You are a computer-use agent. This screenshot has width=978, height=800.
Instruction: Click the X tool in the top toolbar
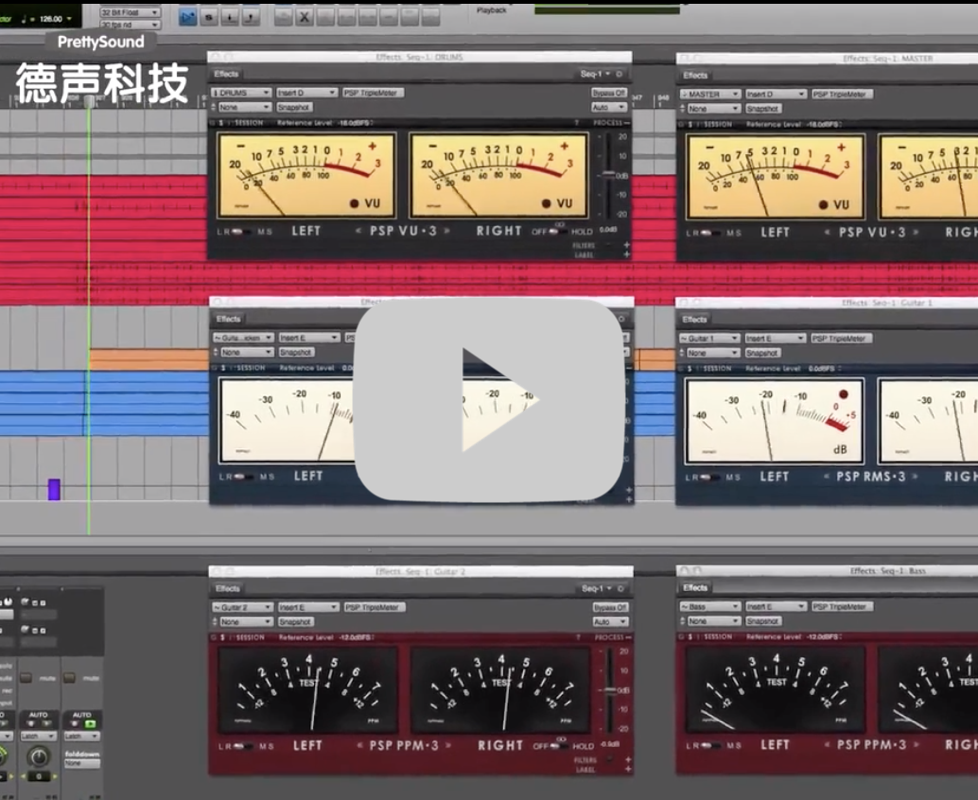coord(304,17)
